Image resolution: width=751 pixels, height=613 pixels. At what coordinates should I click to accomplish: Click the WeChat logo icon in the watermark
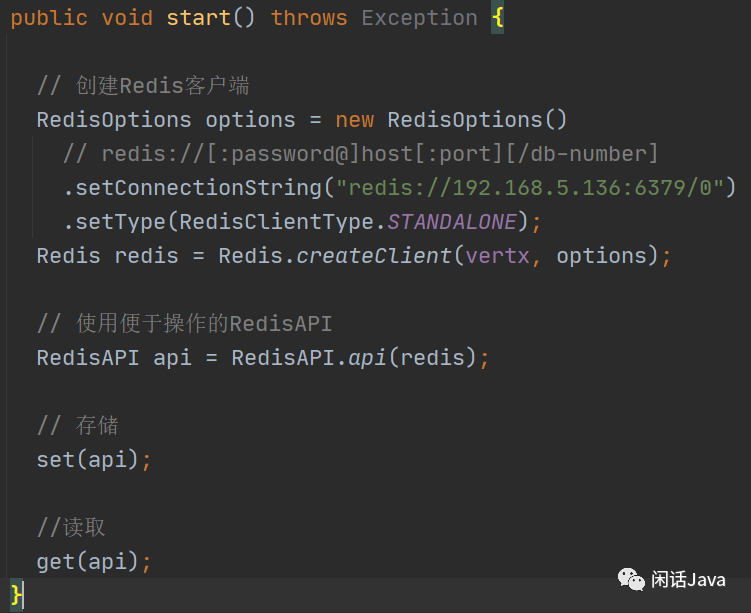(x=630, y=578)
